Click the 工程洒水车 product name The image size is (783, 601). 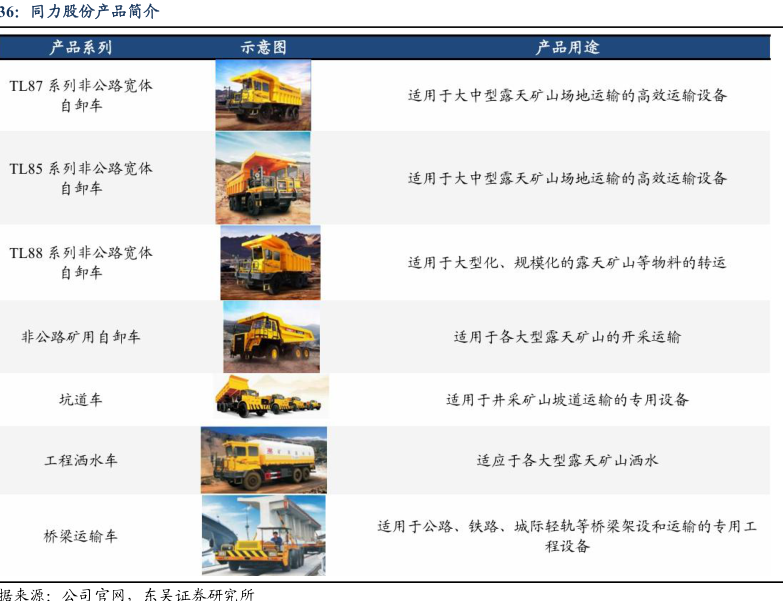coord(81,460)
